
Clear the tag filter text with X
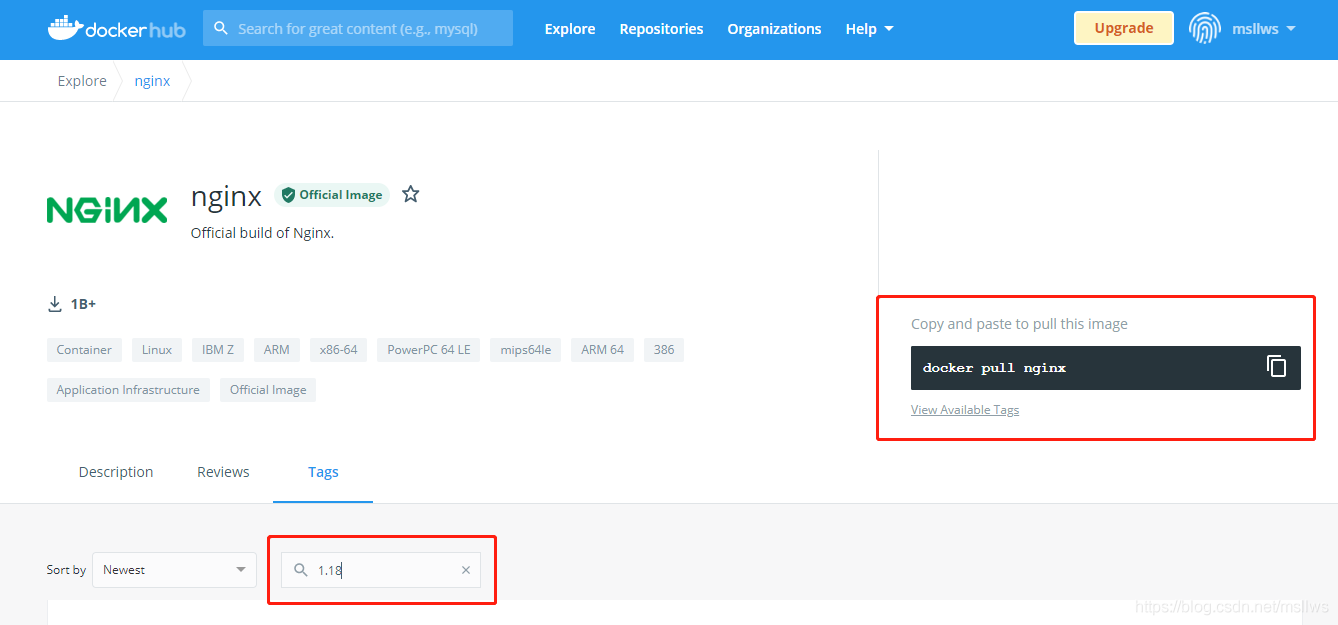click(465, 570)
